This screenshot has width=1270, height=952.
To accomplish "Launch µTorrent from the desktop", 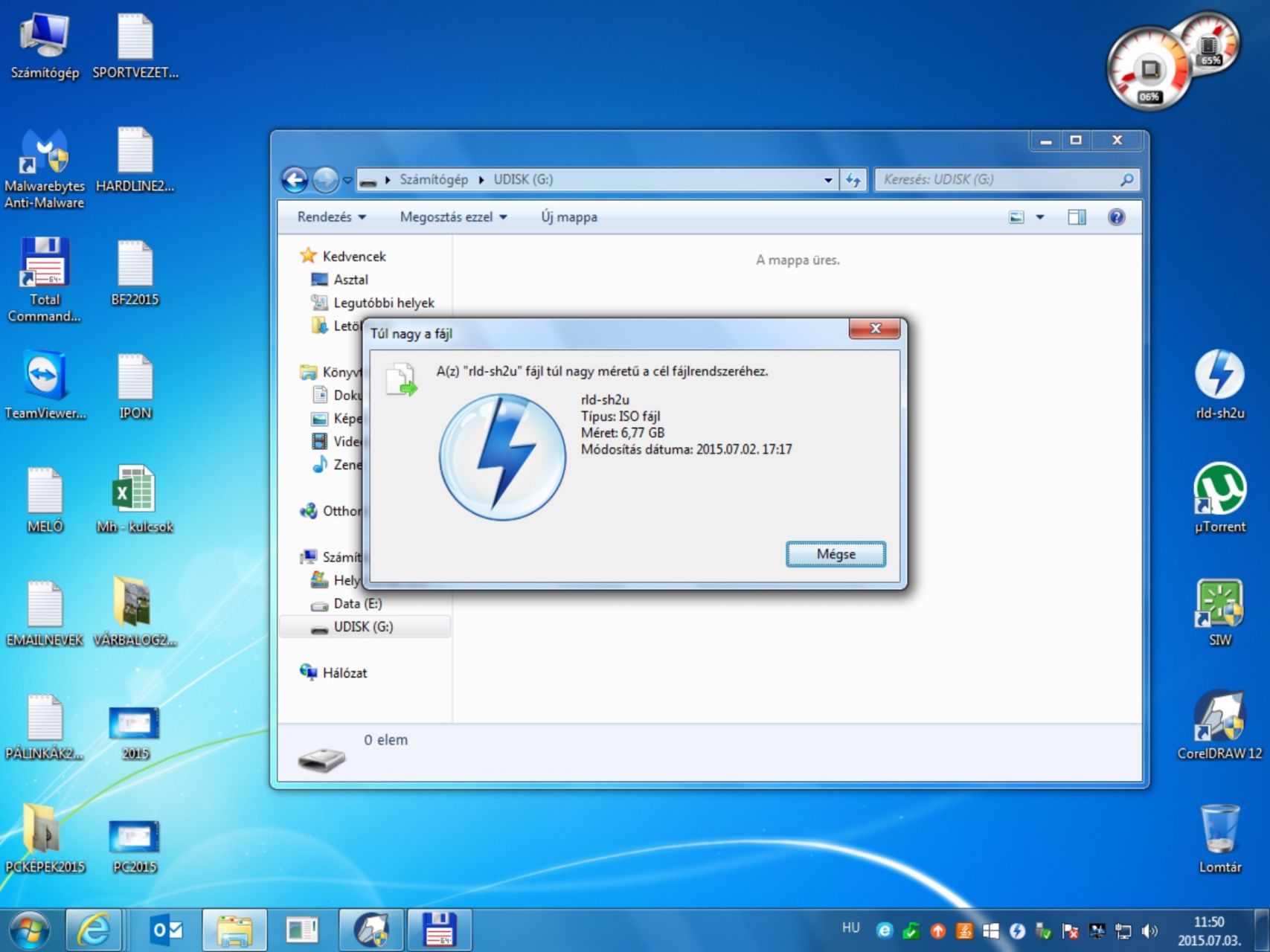I will 1220,498.
